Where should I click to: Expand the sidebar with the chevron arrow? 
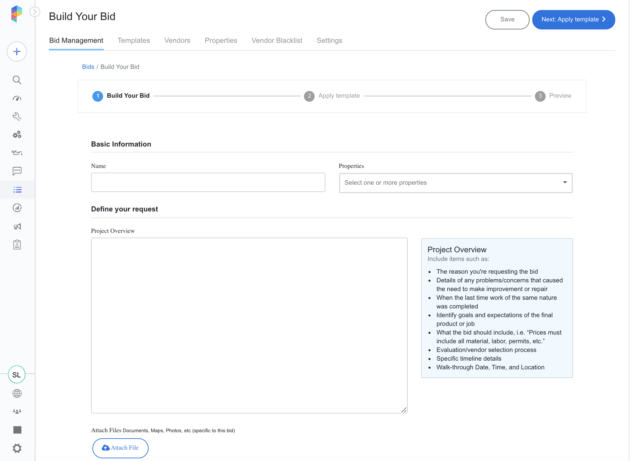(35, 12)
